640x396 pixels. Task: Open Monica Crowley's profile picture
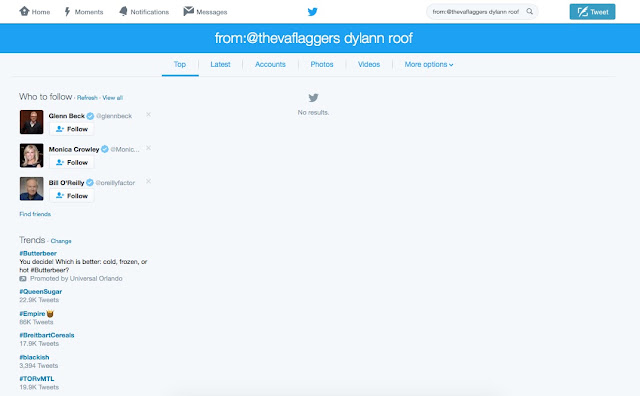[31, 155]
